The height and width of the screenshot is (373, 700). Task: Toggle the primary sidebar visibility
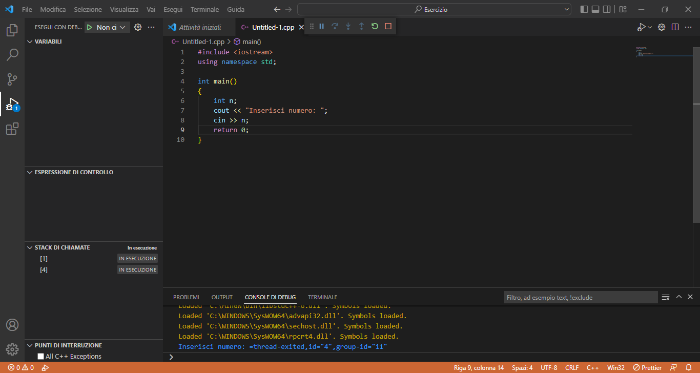pyautogui.click(x=584, y=9)
